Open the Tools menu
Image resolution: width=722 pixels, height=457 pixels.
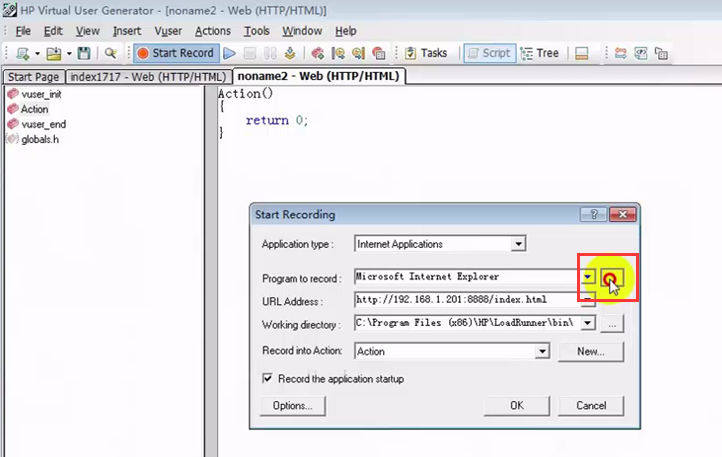point(256,31)
